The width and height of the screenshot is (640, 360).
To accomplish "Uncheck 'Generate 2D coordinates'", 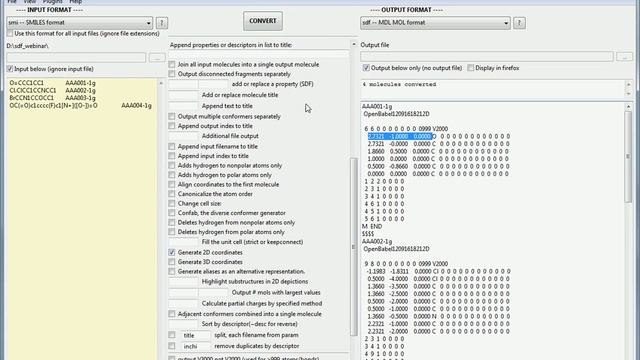I will click(172, 253).
